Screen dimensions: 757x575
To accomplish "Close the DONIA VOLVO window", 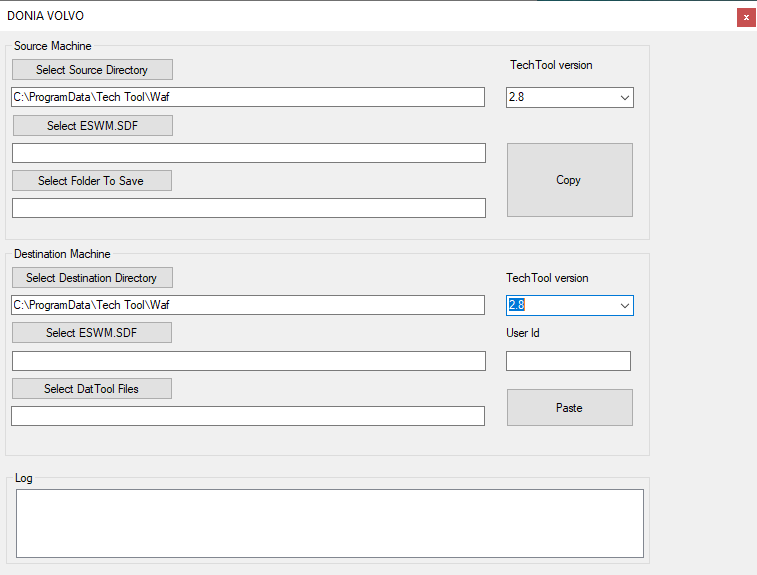I will pyautogui.click(x=746, y=17).
